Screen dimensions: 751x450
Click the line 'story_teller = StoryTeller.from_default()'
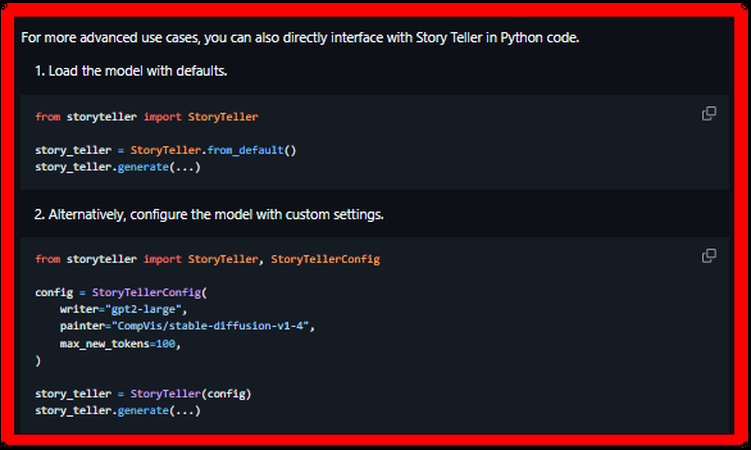coord(166,150)
